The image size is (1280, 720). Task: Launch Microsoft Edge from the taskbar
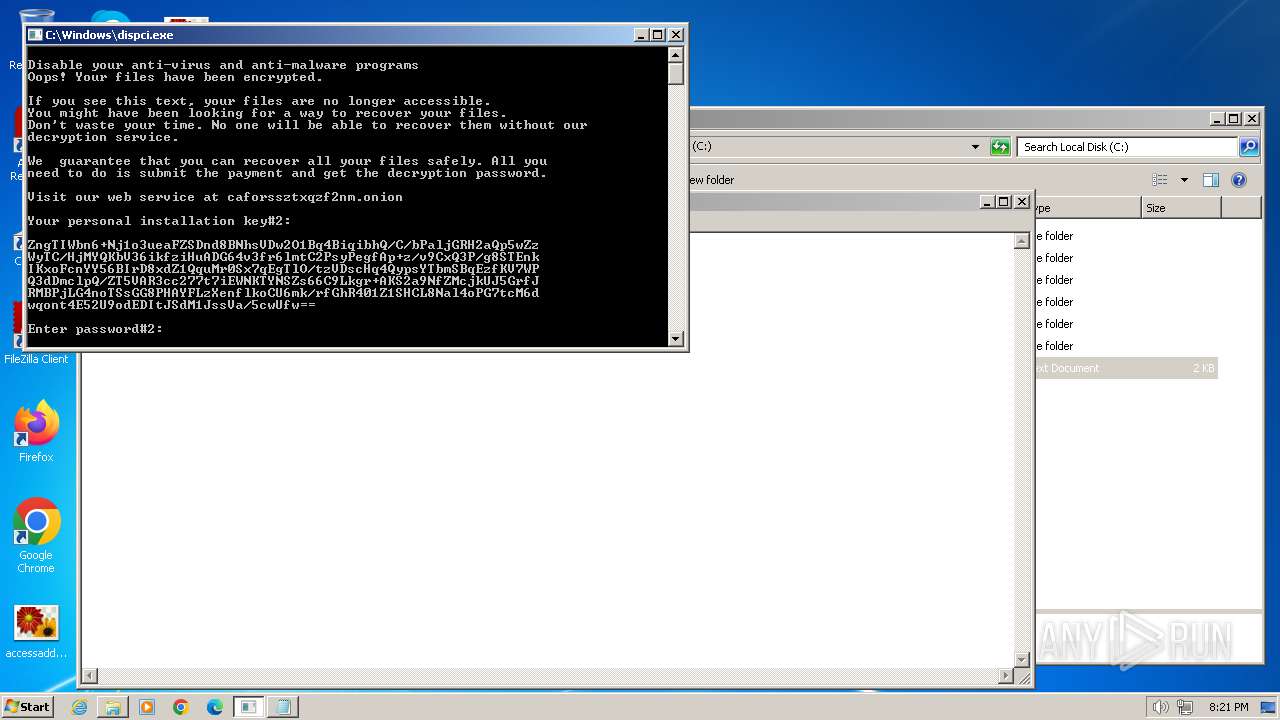[214, 707]
